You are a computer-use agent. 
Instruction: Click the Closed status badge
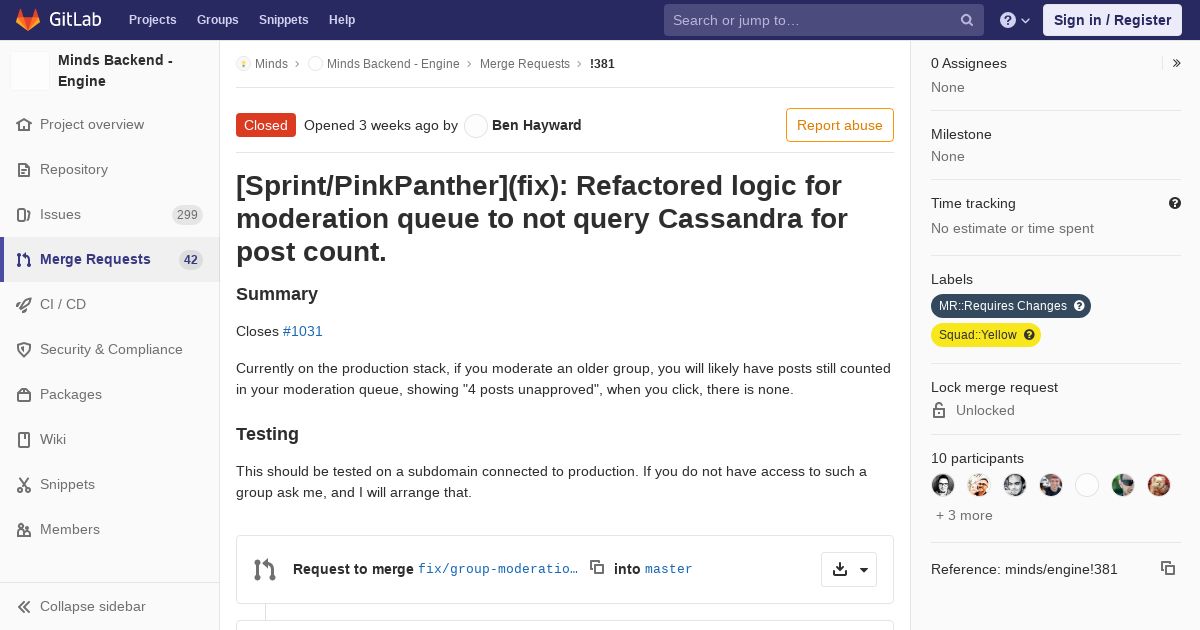tap(266, 125)
